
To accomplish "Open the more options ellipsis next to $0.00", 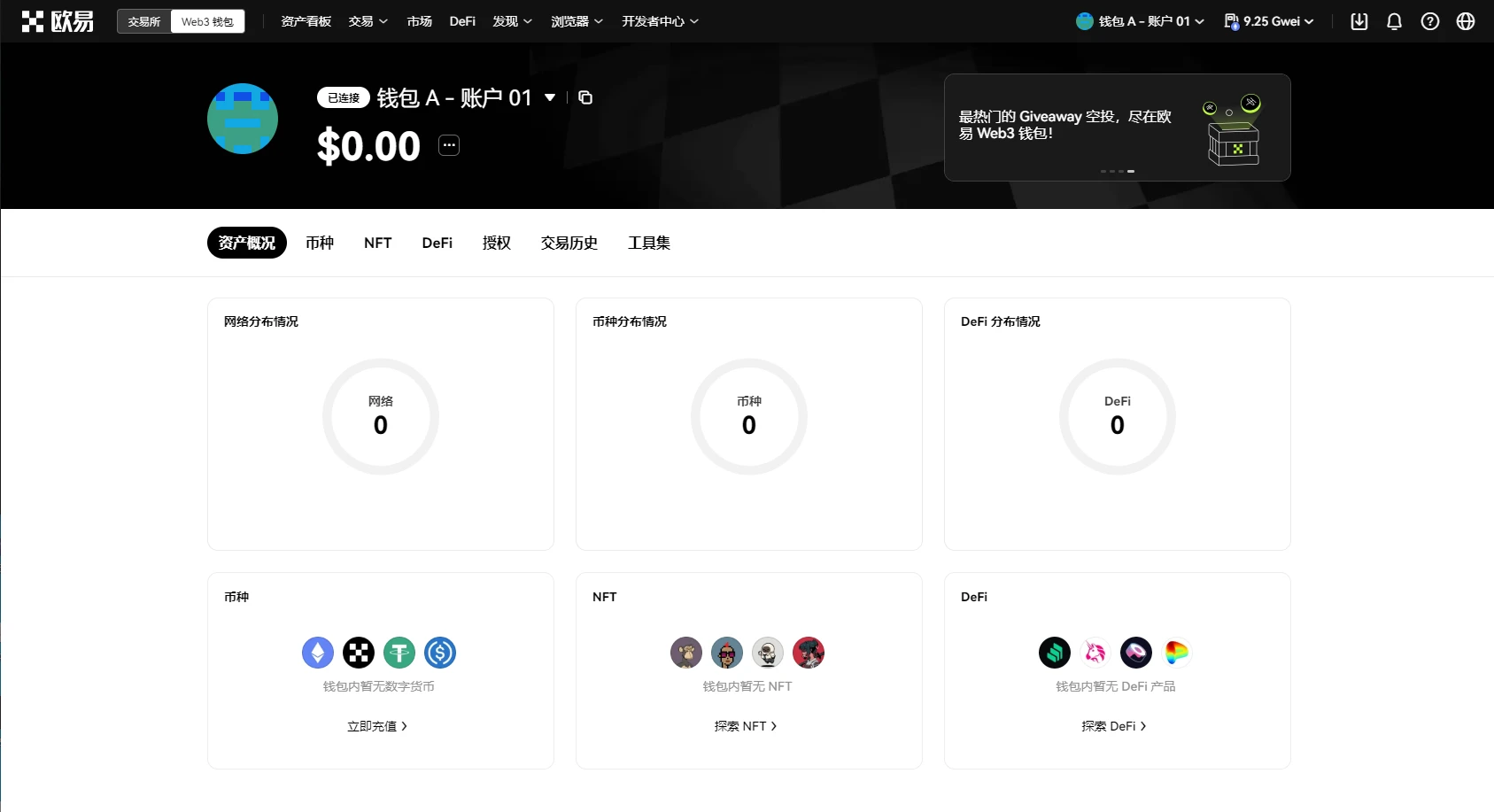I will [x=448, y=144].
